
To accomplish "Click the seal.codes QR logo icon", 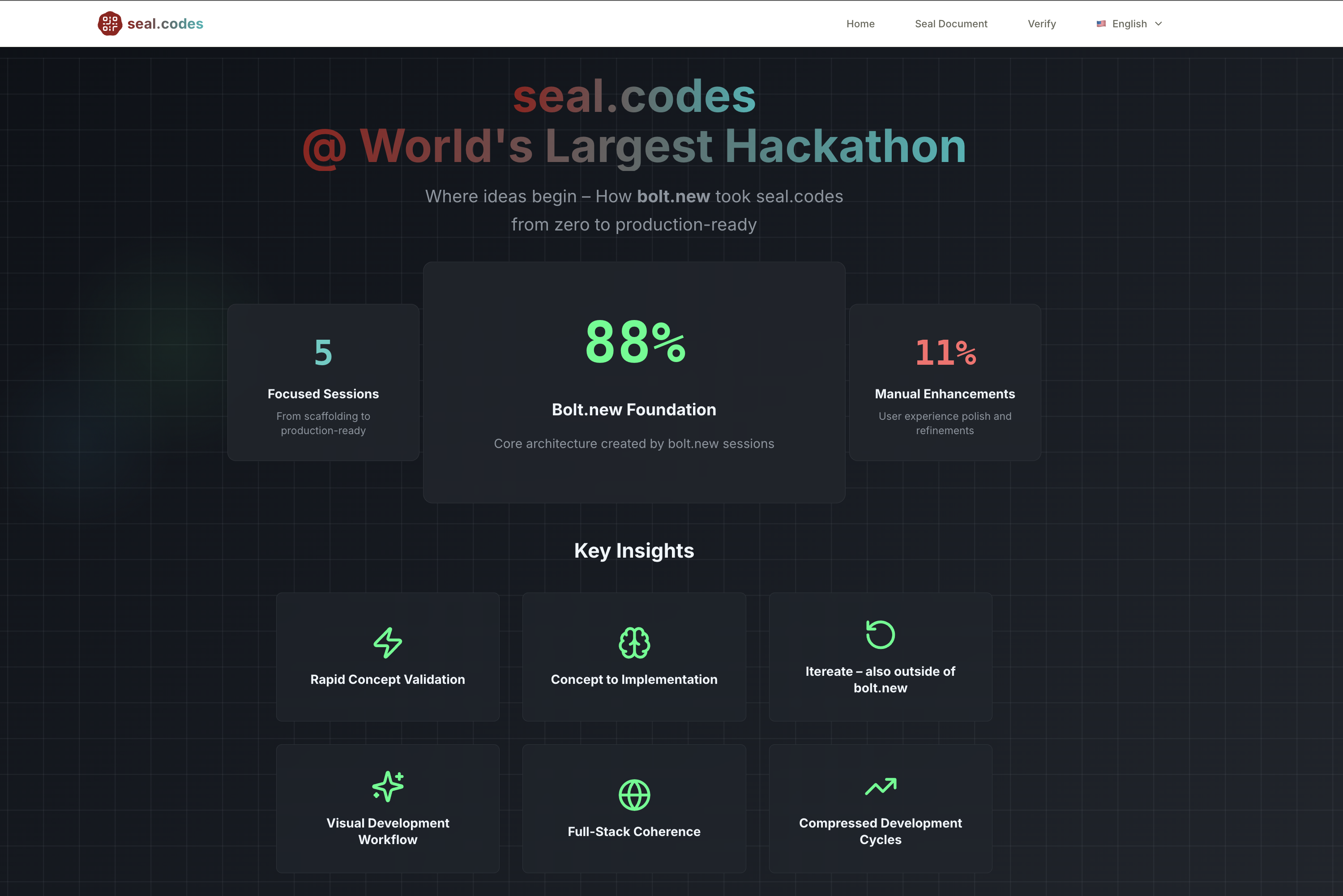I will [110, 23].
